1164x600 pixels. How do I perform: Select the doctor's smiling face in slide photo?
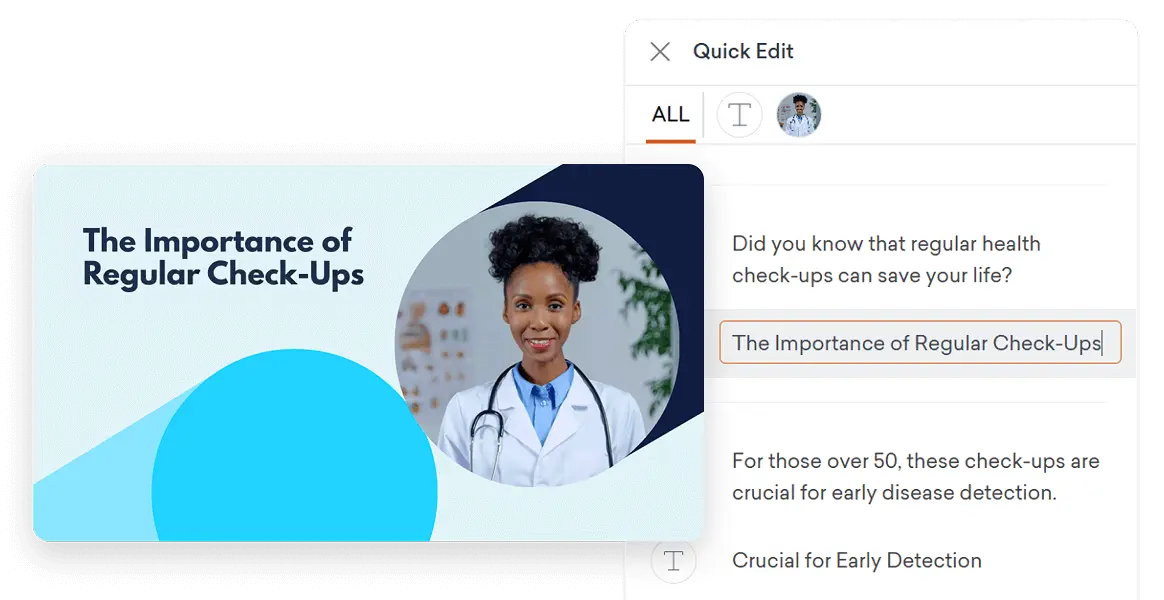coord(540,316)
